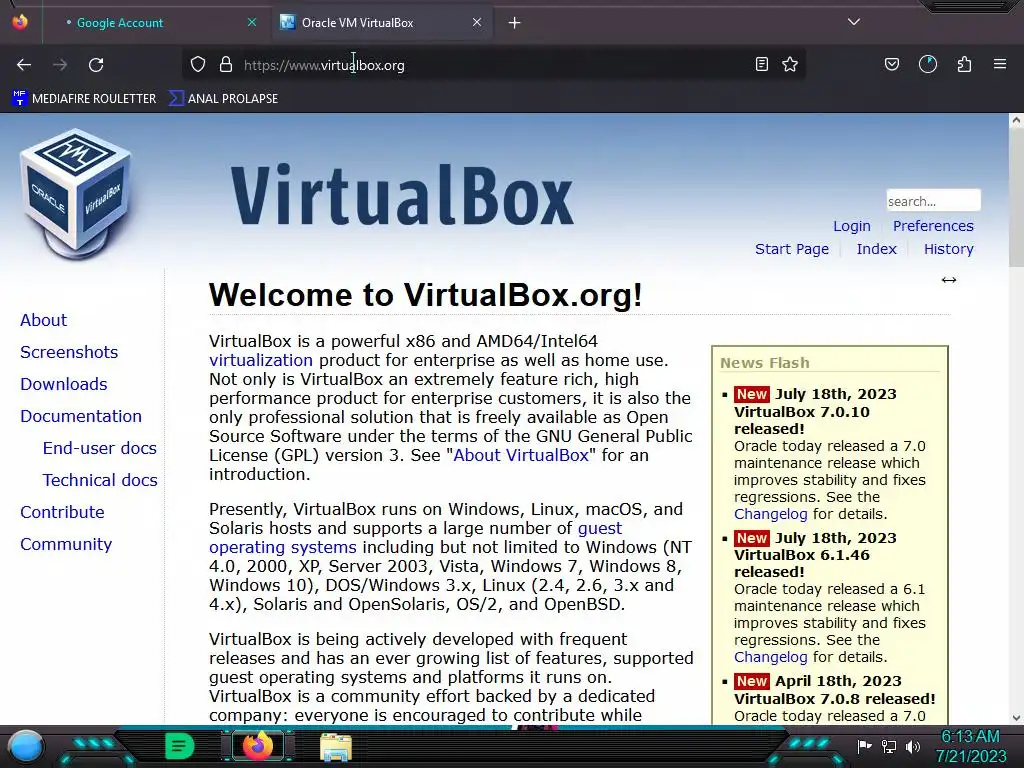This screenshot has height=768, width=1024.
Task: Close the Oracle VM VirtualBox tab
Action: point(477,22)
